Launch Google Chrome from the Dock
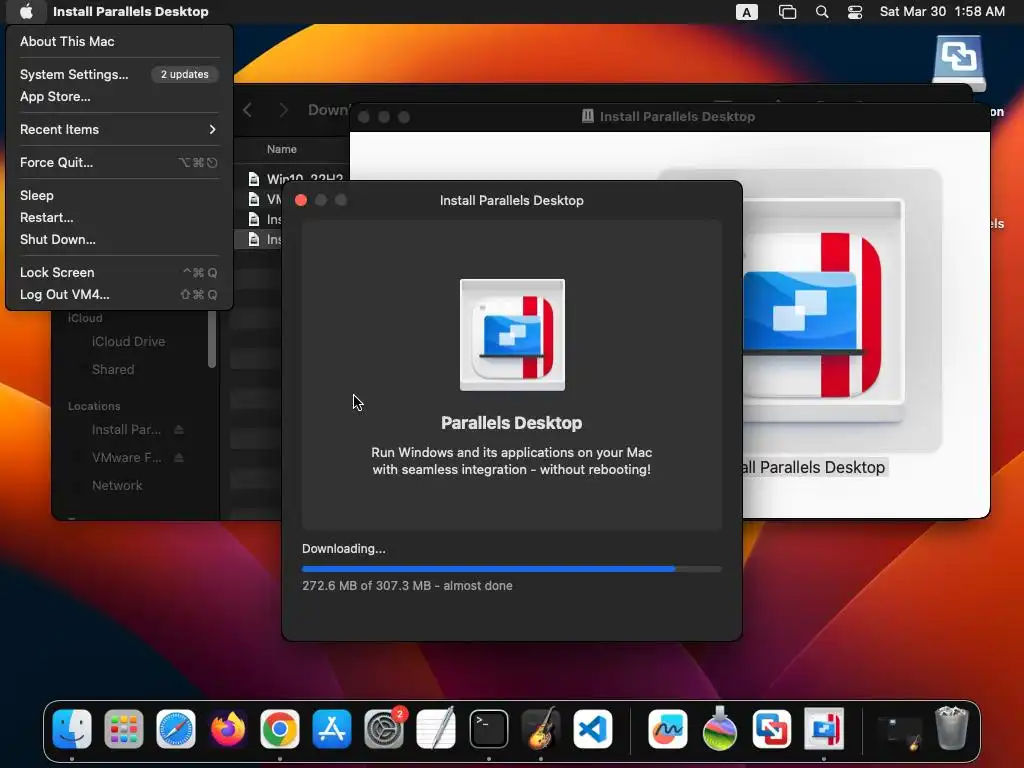Screen dimensions: 1024x768 coord(280,729)
